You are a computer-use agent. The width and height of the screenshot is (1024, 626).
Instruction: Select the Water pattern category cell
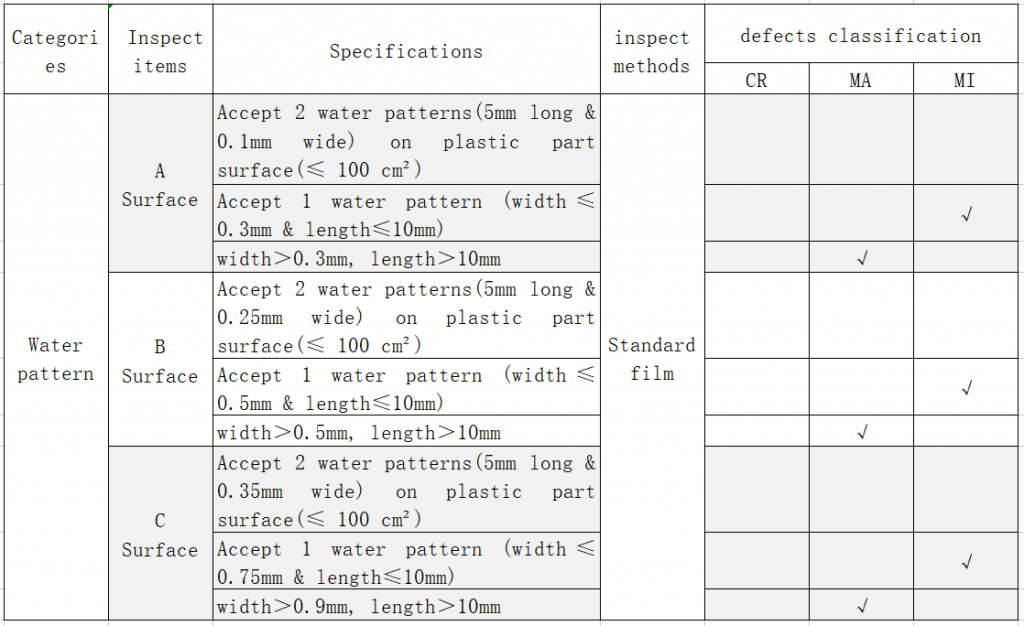pos(56,357)
